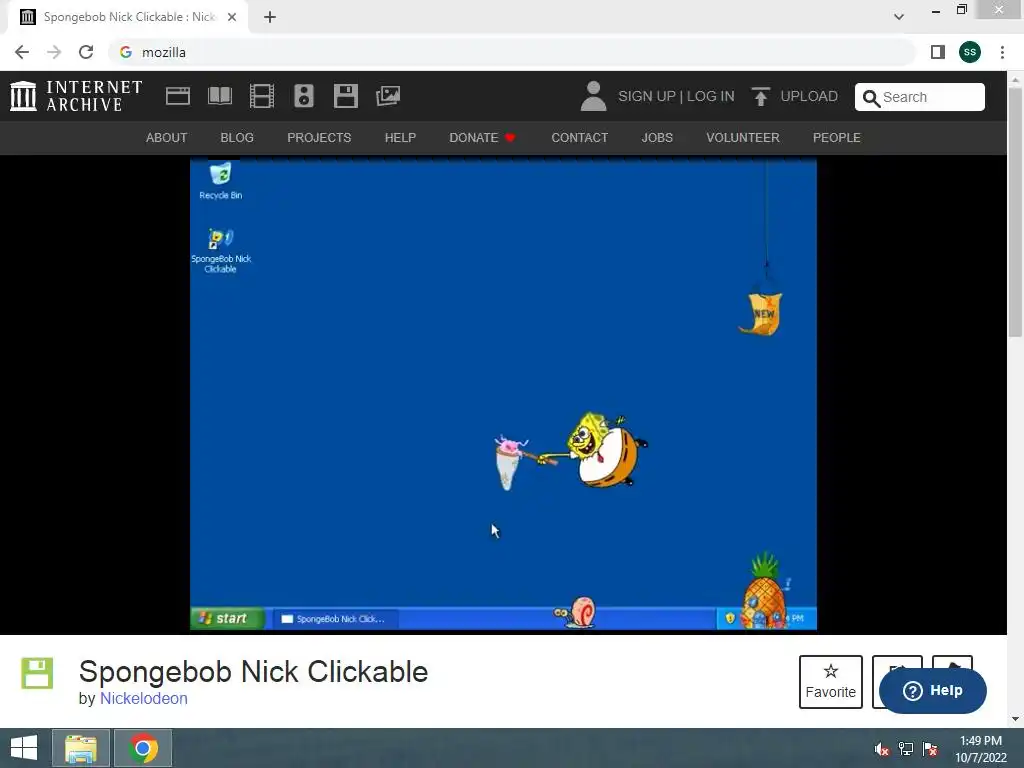
Task: Open the Audio speaker icon
Action: (304, 96)
